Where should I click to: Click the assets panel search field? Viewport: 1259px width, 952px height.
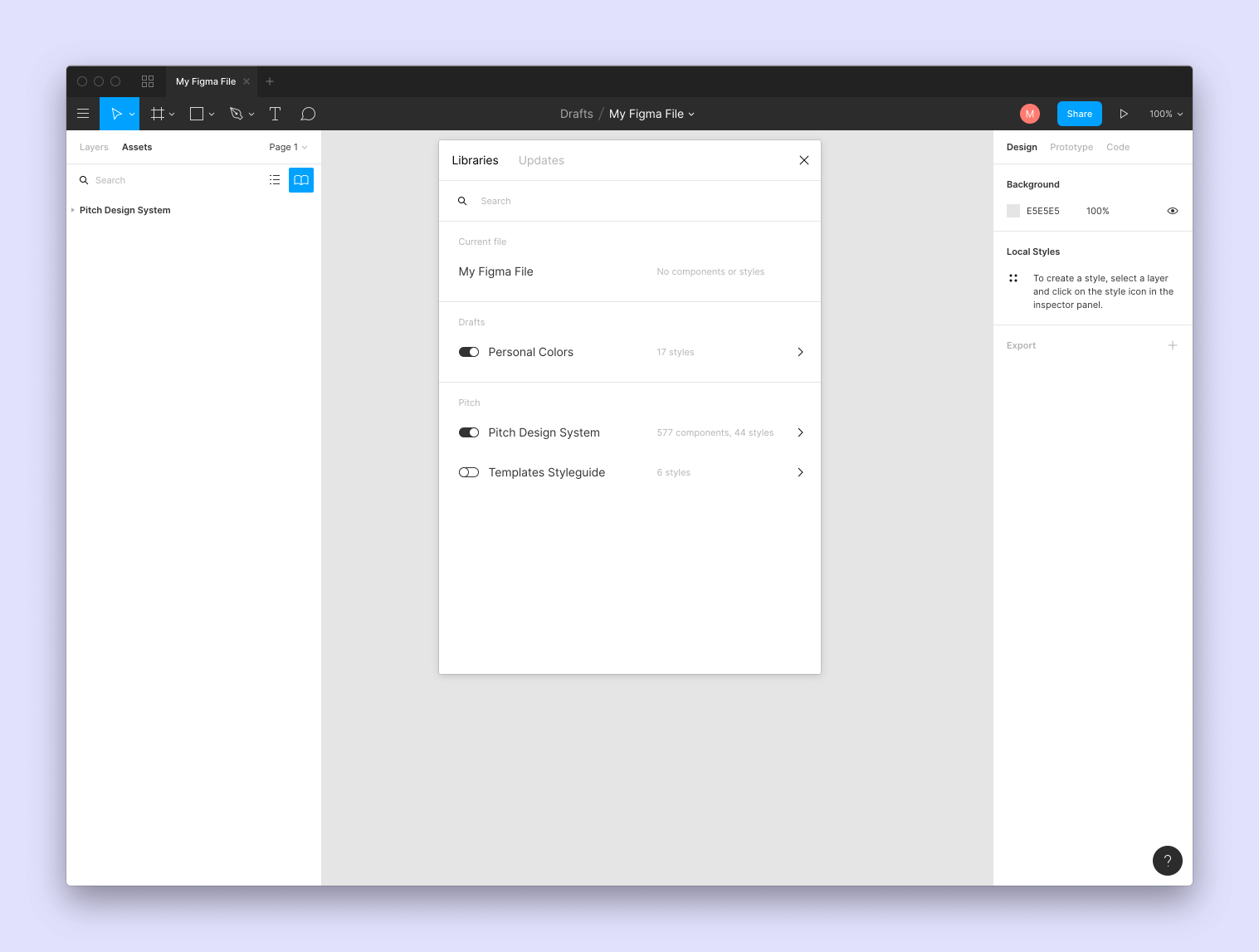pyautogui.click(x=170, y=180)
